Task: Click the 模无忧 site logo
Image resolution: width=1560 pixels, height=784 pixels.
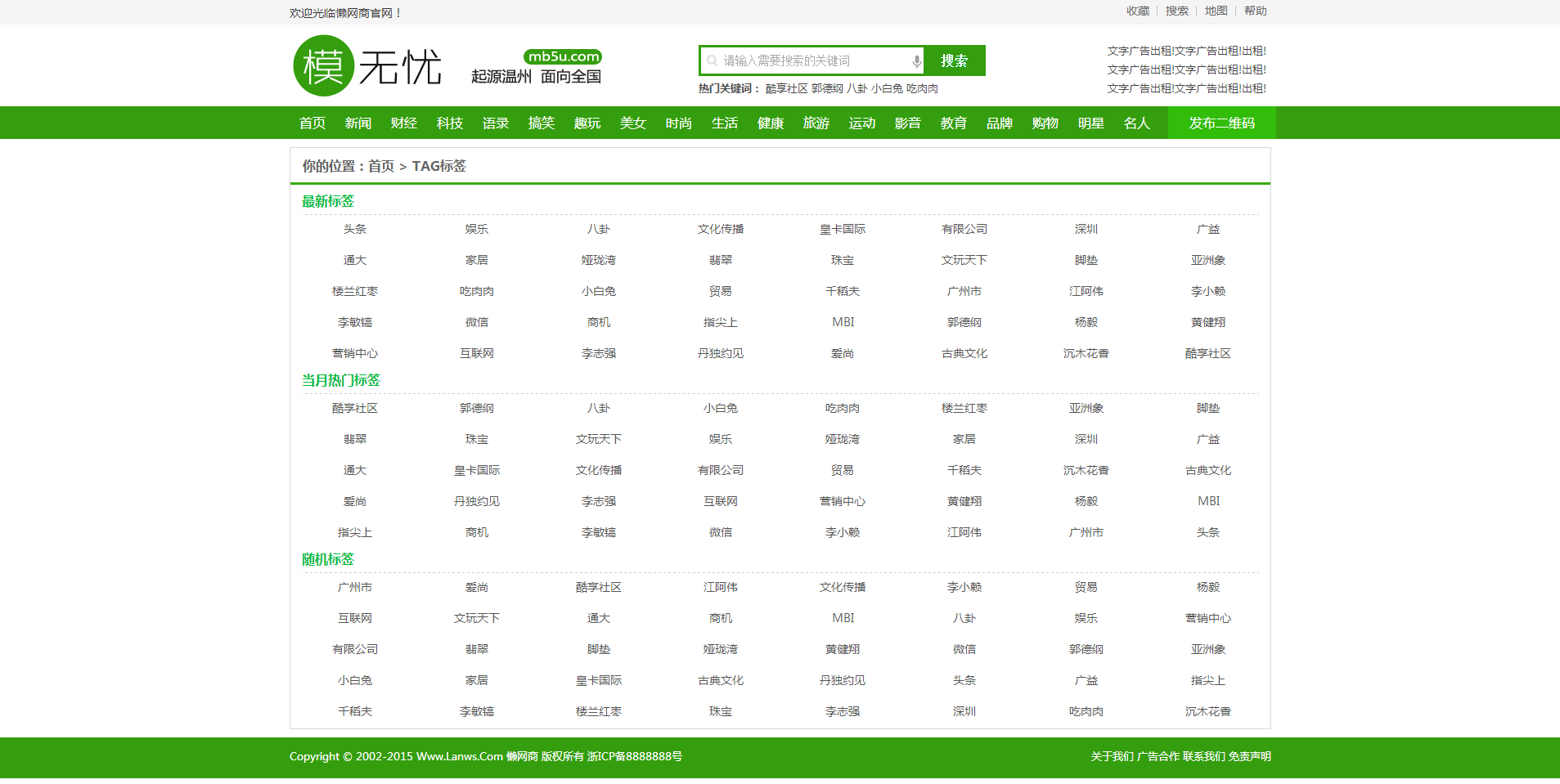Action: coord(368,66)
